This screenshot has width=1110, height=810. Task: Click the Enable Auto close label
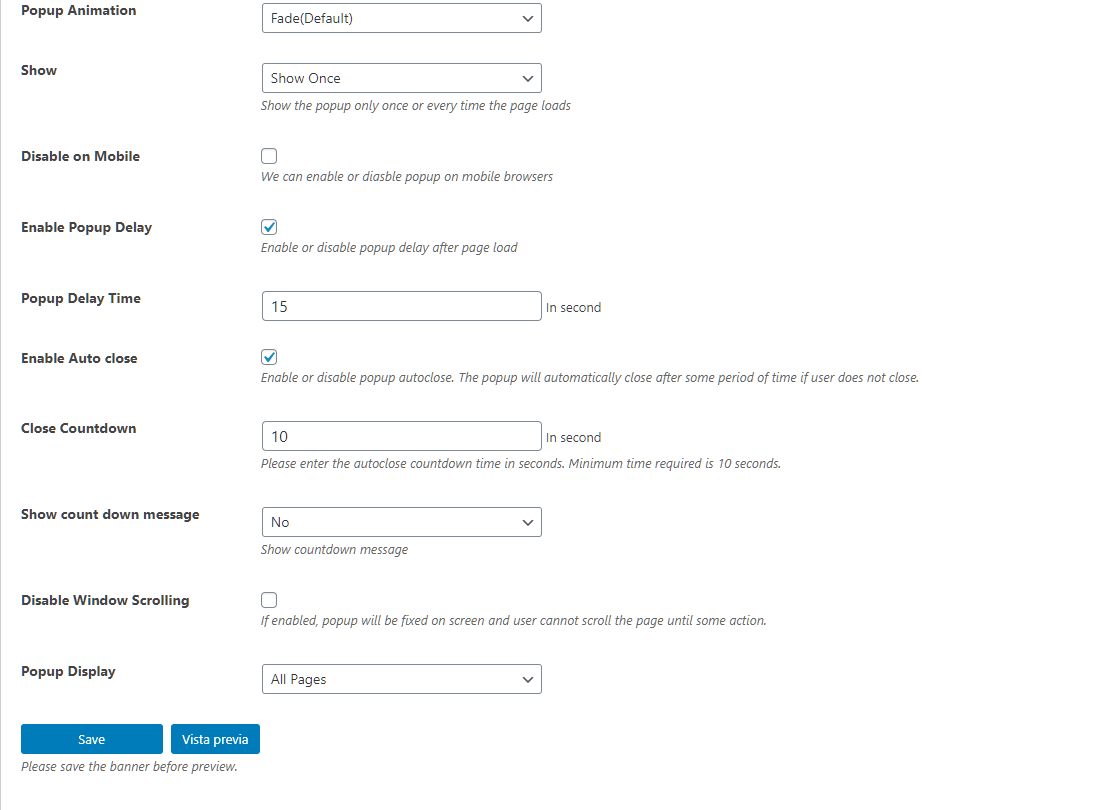point(79,358)
